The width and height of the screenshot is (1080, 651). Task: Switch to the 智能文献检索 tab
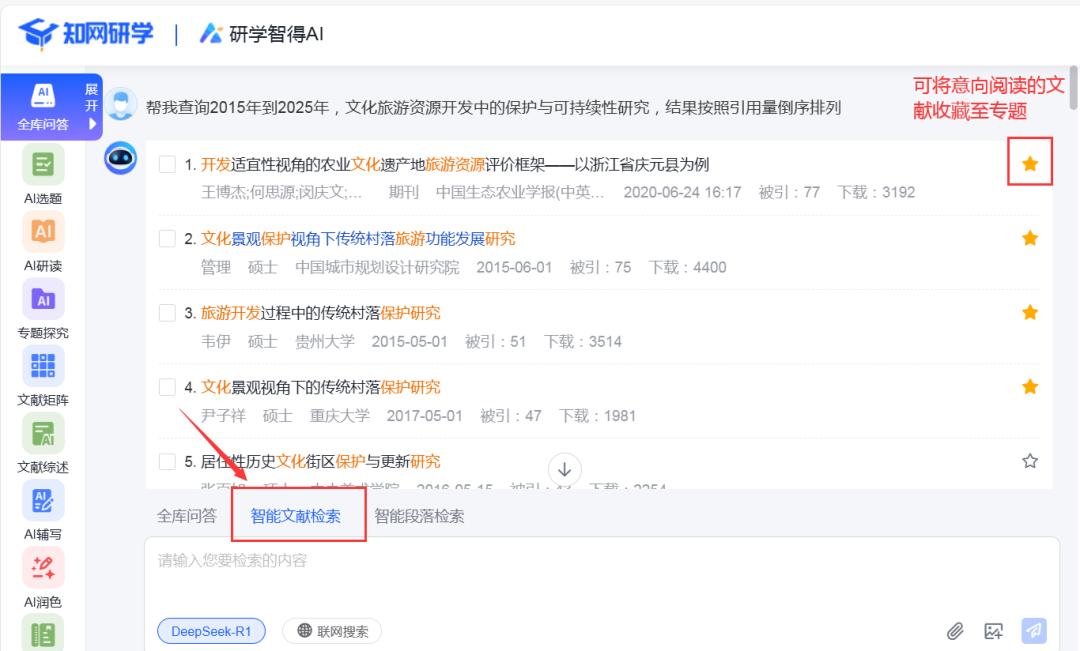(x=295, y=516)
